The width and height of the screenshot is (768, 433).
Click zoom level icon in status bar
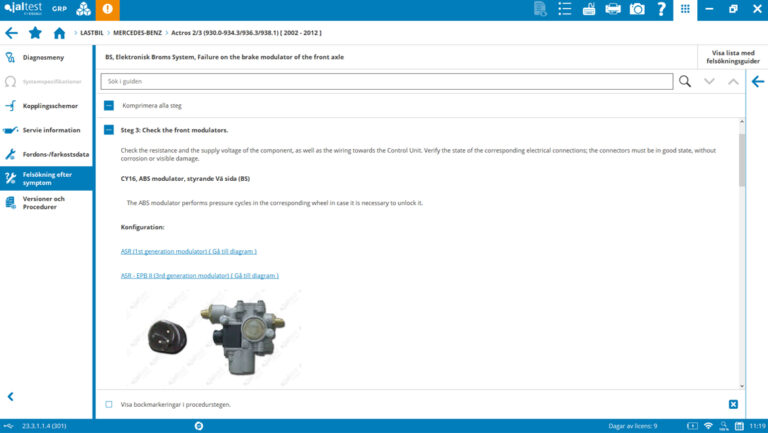coord(724,426)
